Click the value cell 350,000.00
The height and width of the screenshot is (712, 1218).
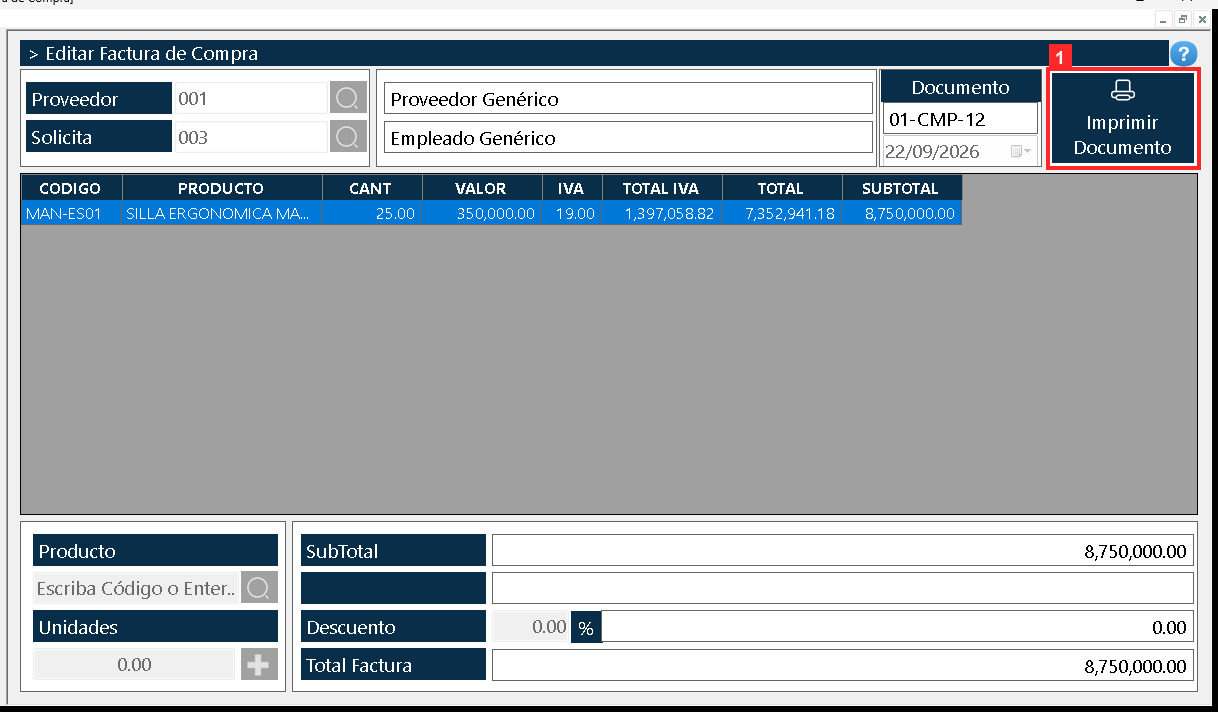click(482, 213)
